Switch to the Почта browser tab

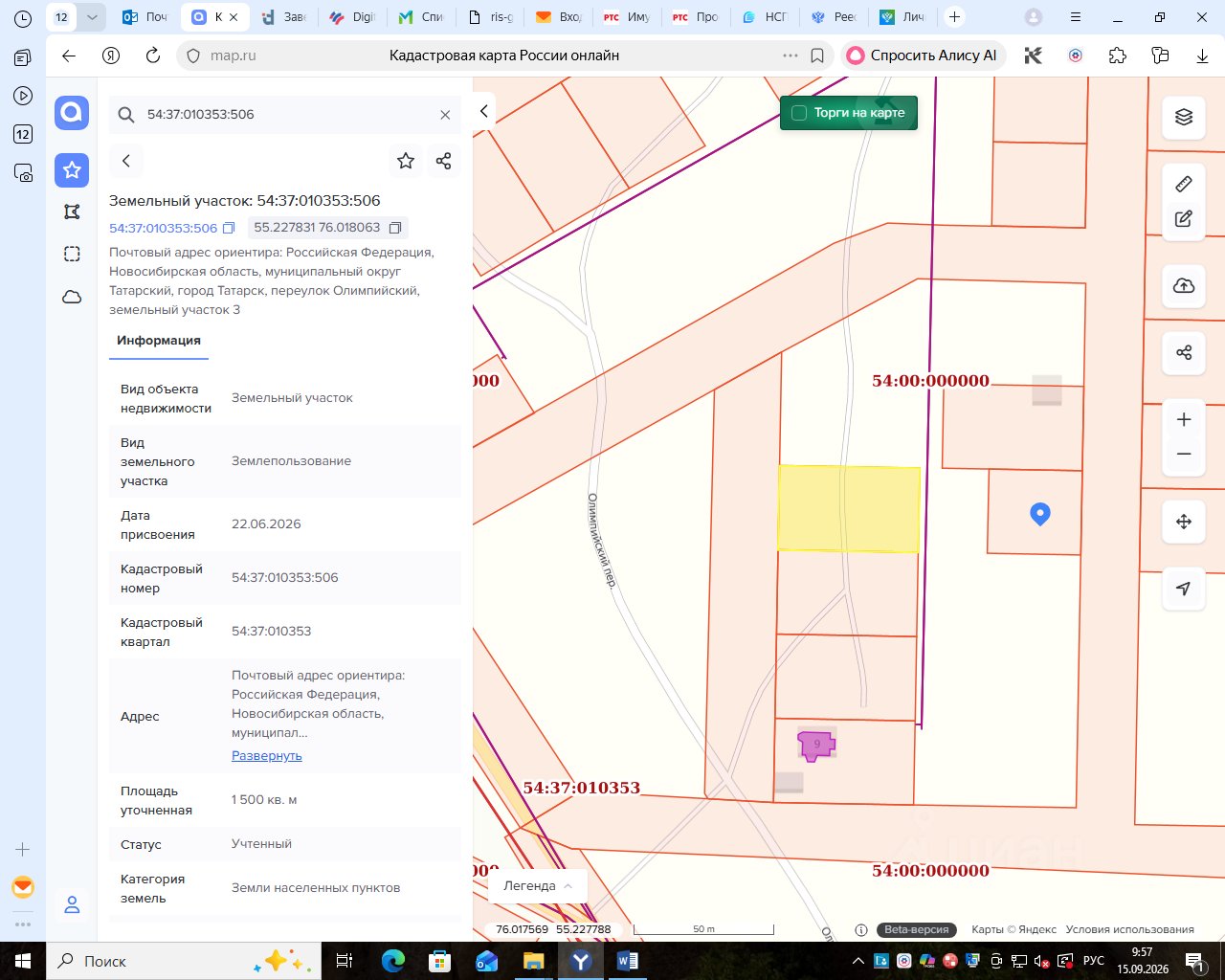coord(145,17)
